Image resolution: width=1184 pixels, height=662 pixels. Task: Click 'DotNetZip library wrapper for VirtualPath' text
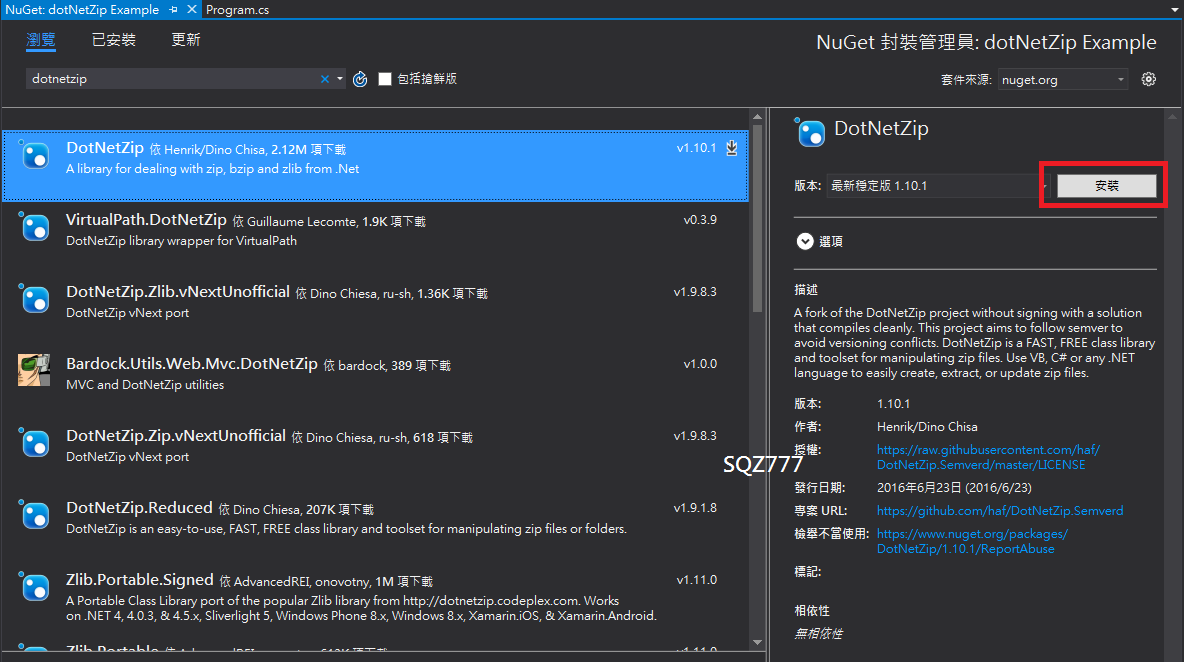tap(181, 241)
